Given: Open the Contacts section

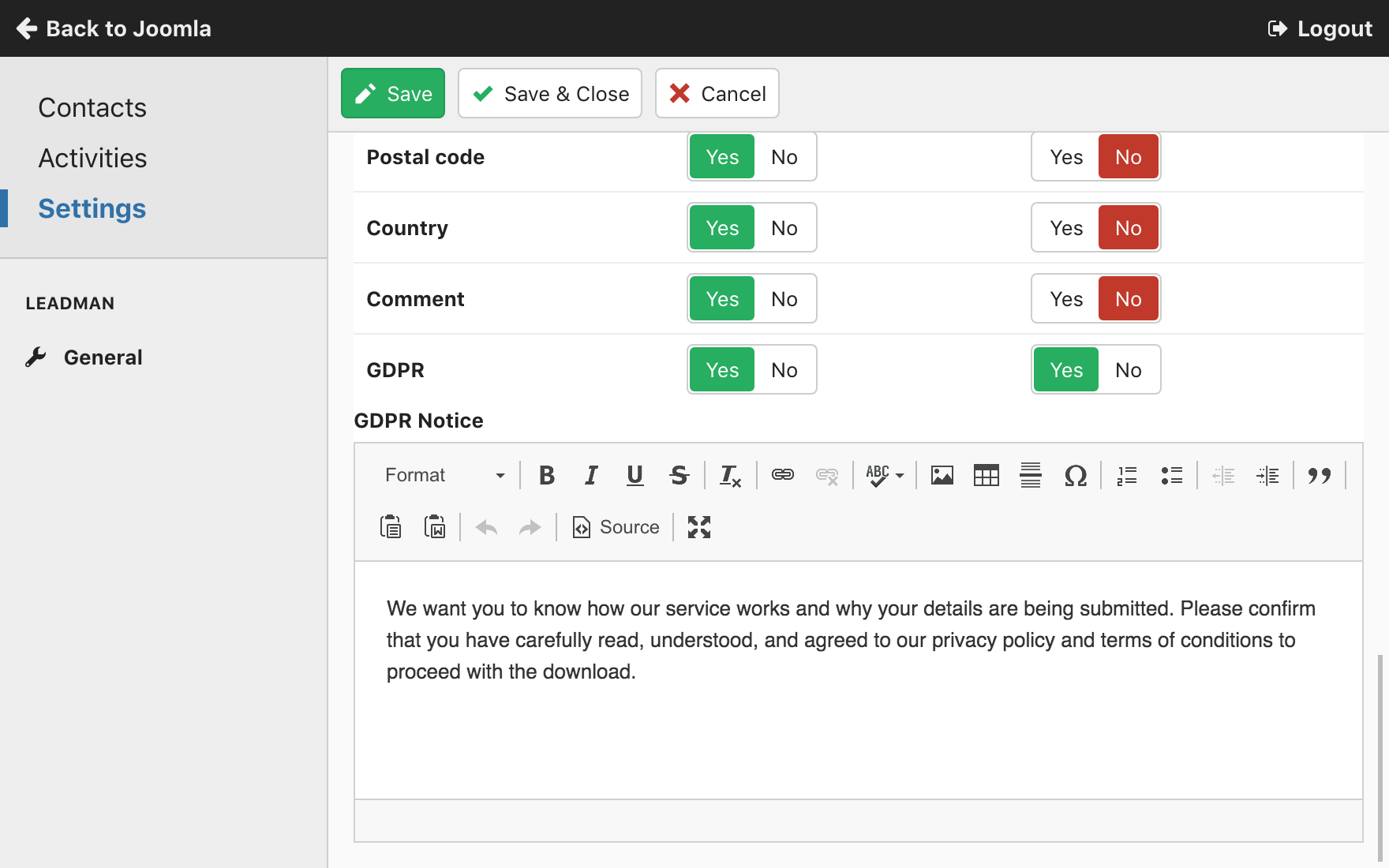Looking at the screenshot, I should 92,107.
